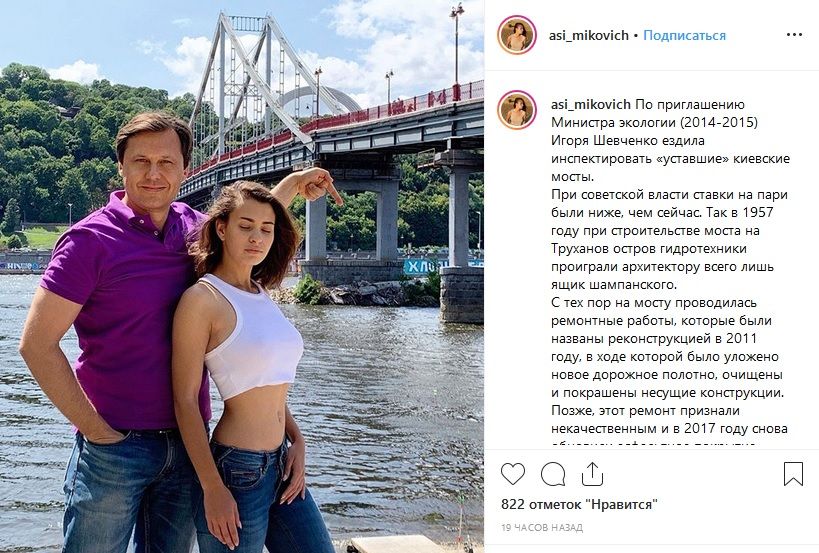
Task: Follow the account via the Подписаться link
Action: click(x=684, y=36)
